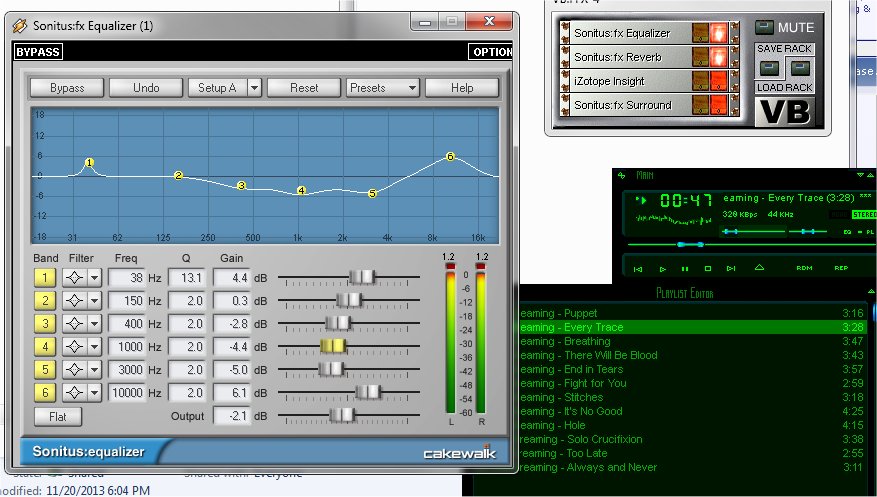Toggle the red power button for Sonitus:fx Equalizer

click(719, 33)
